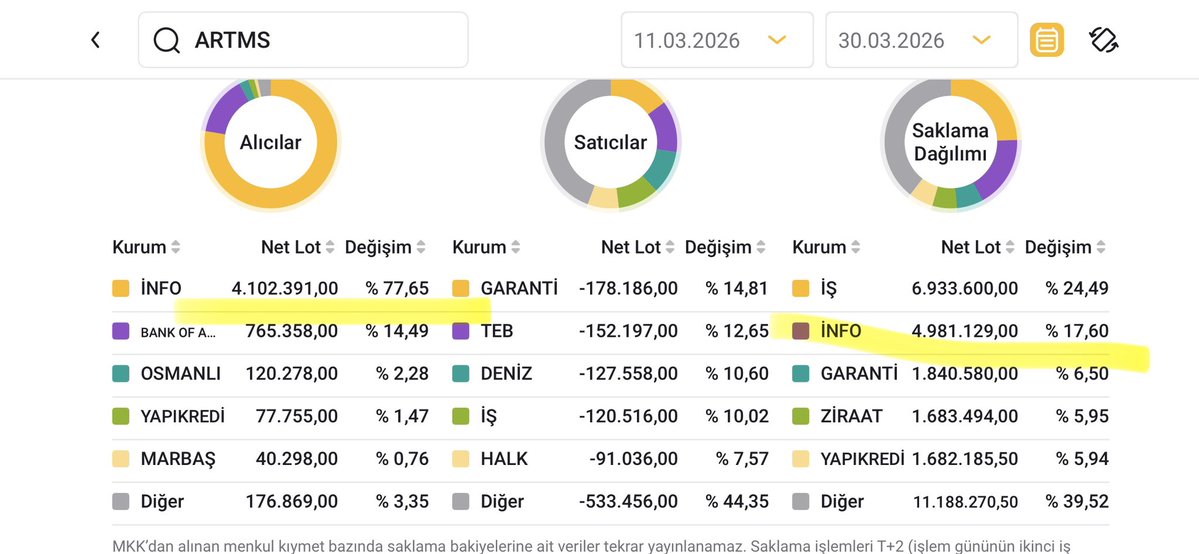Sort custody table by Değişim

click(1066, 247)
